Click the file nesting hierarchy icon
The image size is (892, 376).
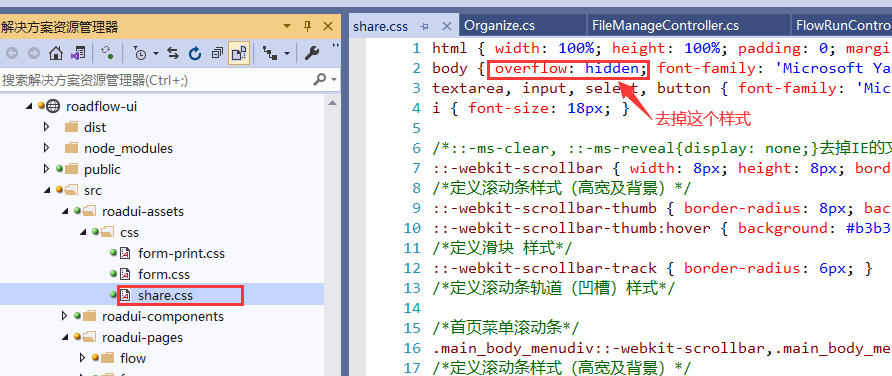270,53
